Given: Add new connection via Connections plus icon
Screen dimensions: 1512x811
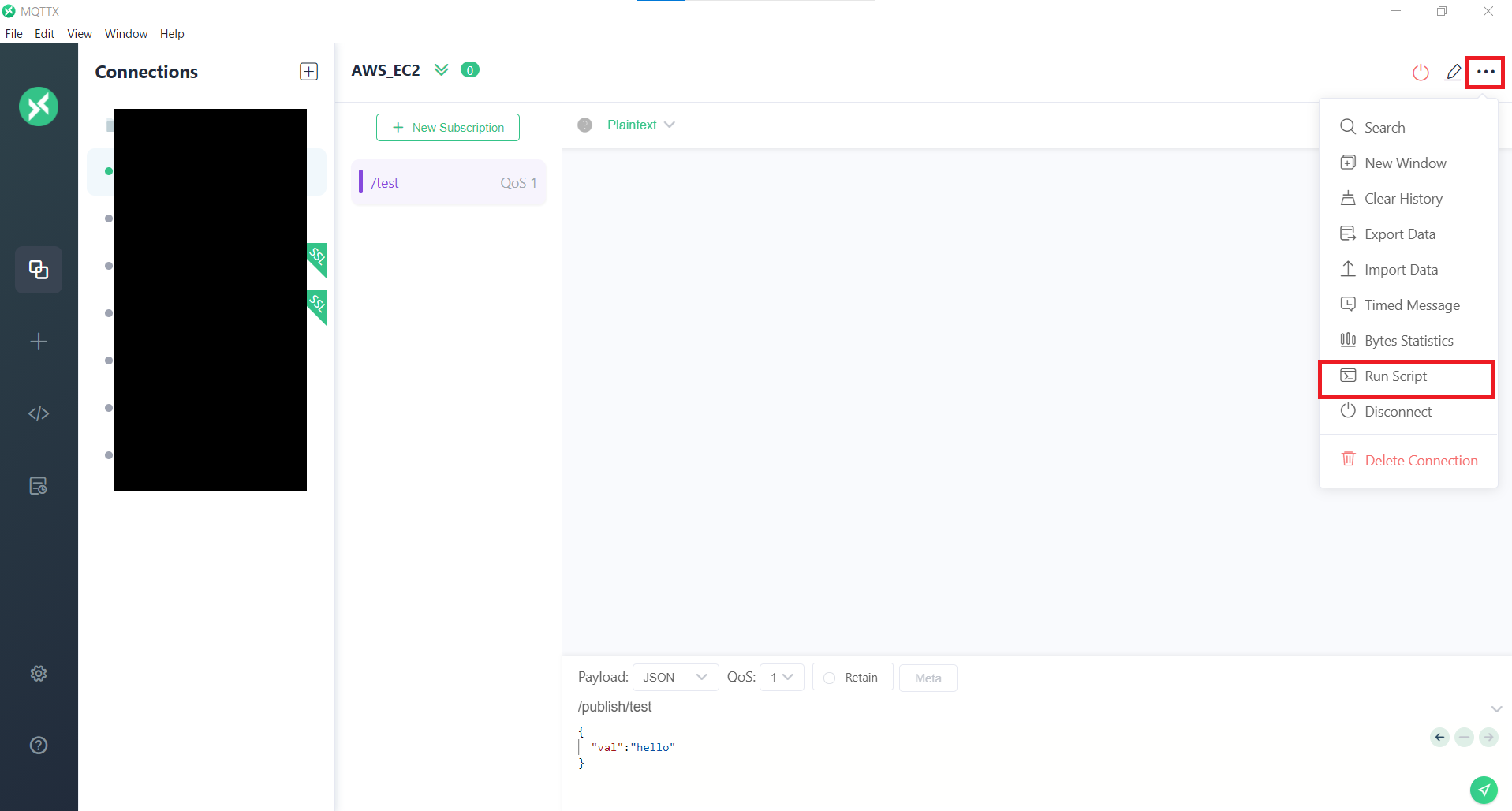Looking at the screenshot, I should coord(309,72).
